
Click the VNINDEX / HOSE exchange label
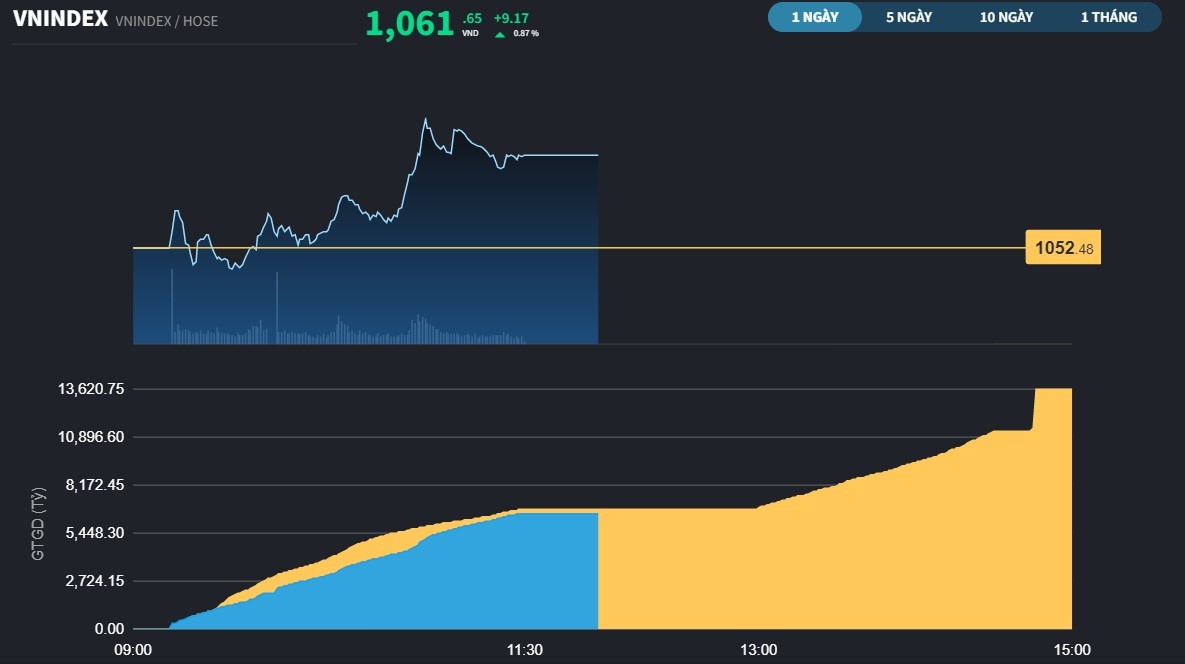[x=166, y=21]
